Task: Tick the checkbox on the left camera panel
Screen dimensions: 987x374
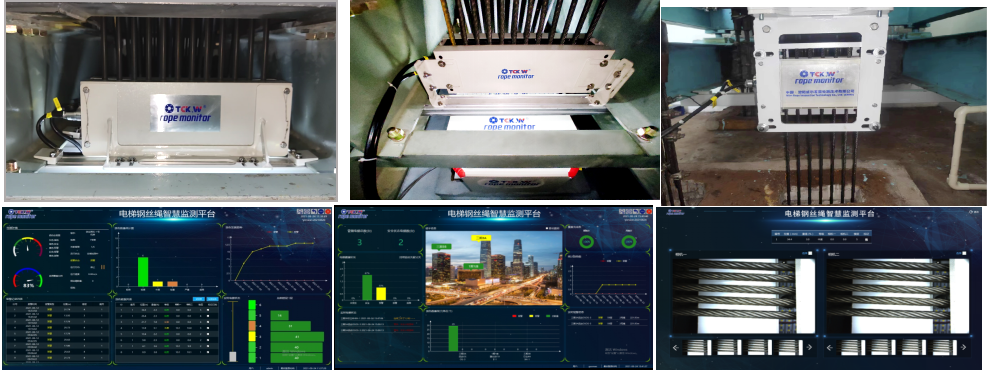Action: [x=810, y=253]
